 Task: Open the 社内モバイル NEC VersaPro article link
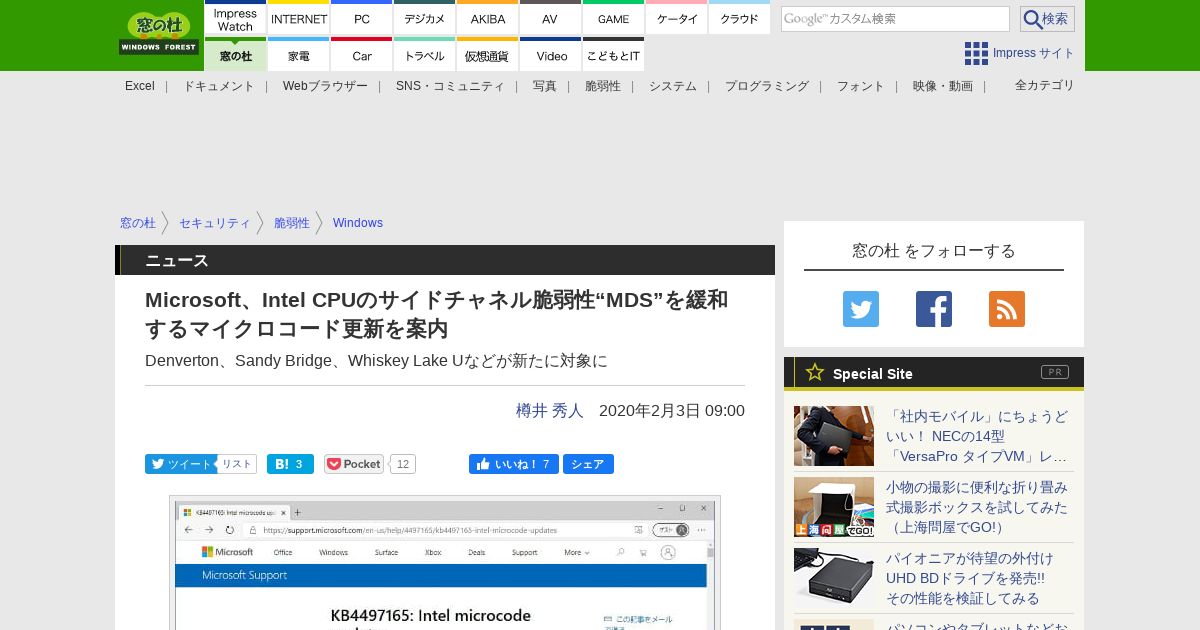[x=977, y=436]
